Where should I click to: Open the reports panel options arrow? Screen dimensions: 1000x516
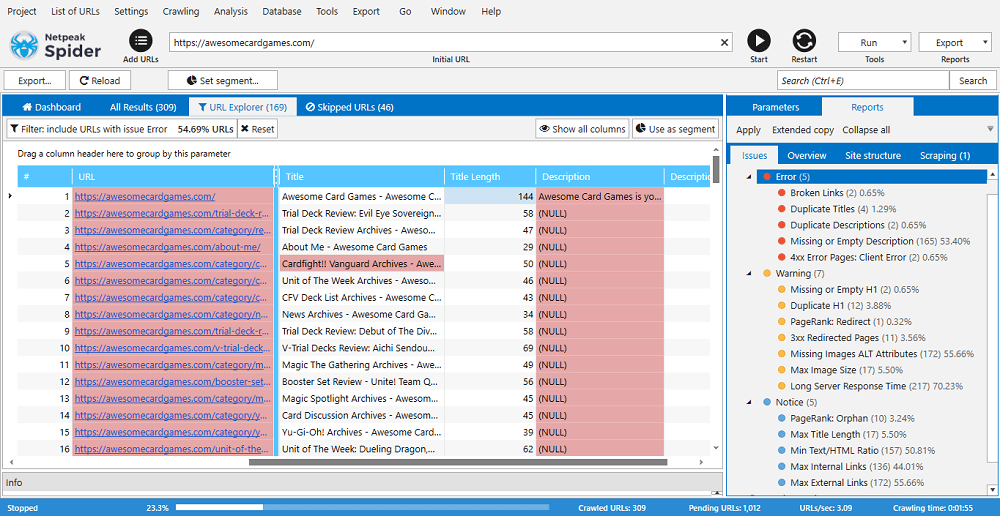coord(990,129)
